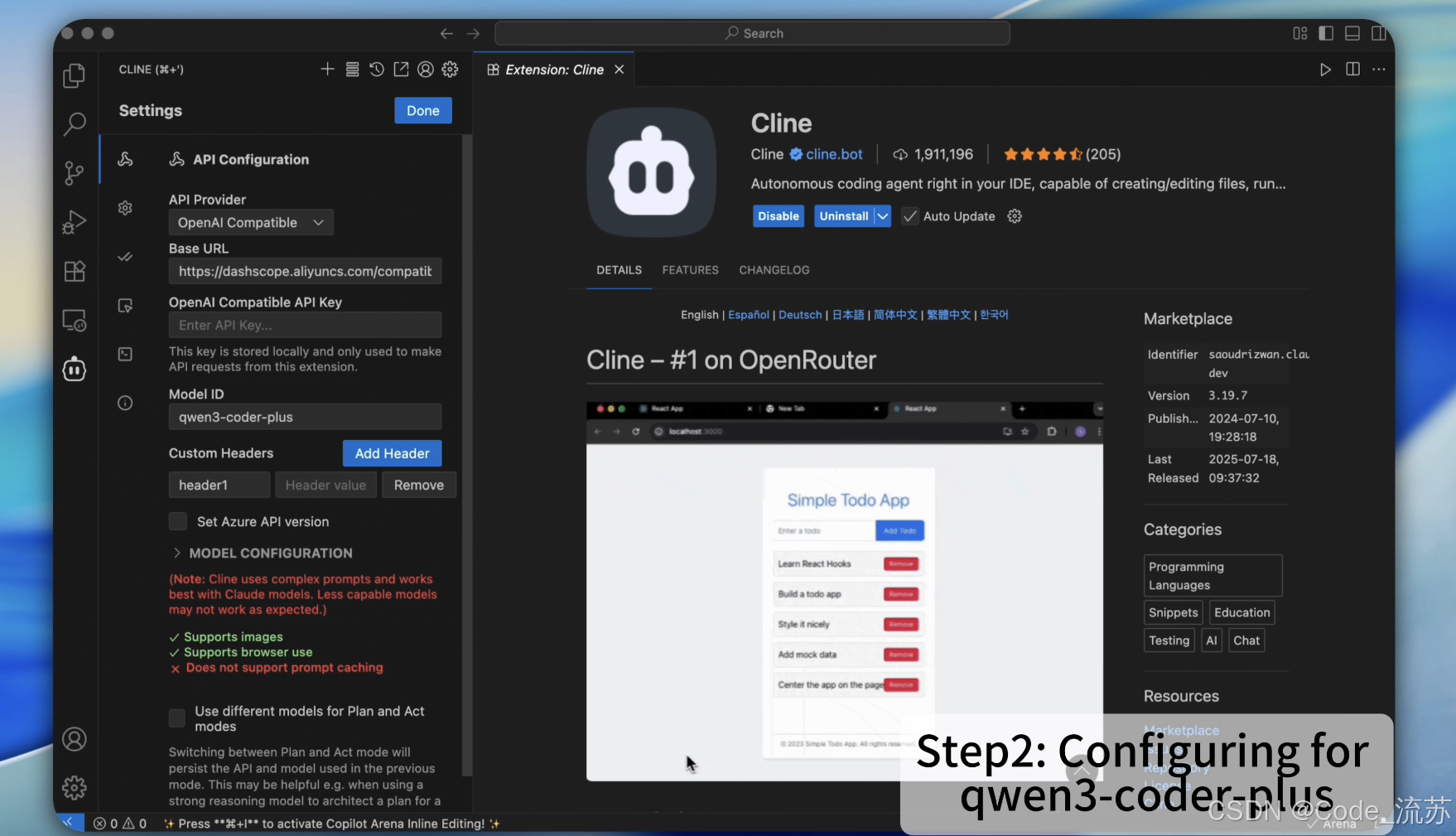Select the About info tab icon
Image resolution: width=1456 pixels, height=836 pixels.
point(125,404)
